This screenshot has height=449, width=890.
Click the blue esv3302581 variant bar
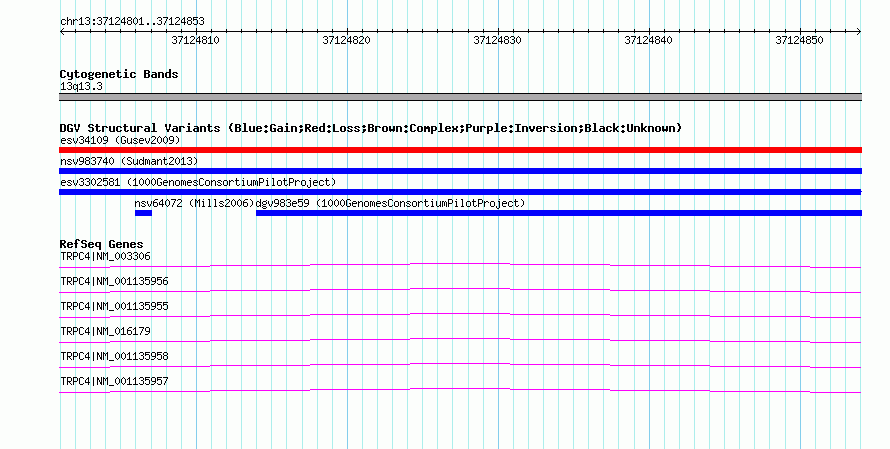(x=460, y=192)
